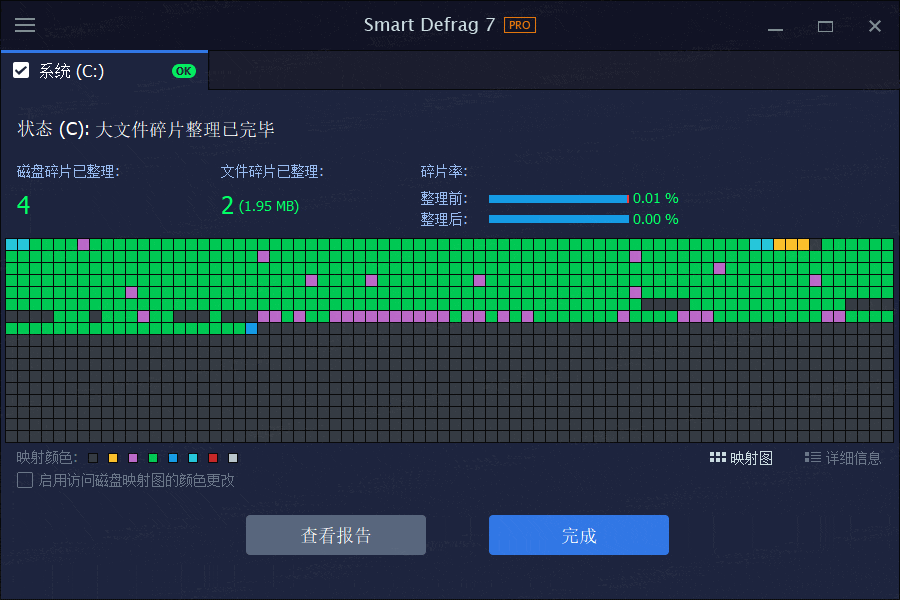Uncheck the 系统 (C:) drive checkbox
The width and height of the screenshot is (900, 600).
(21, 71)
